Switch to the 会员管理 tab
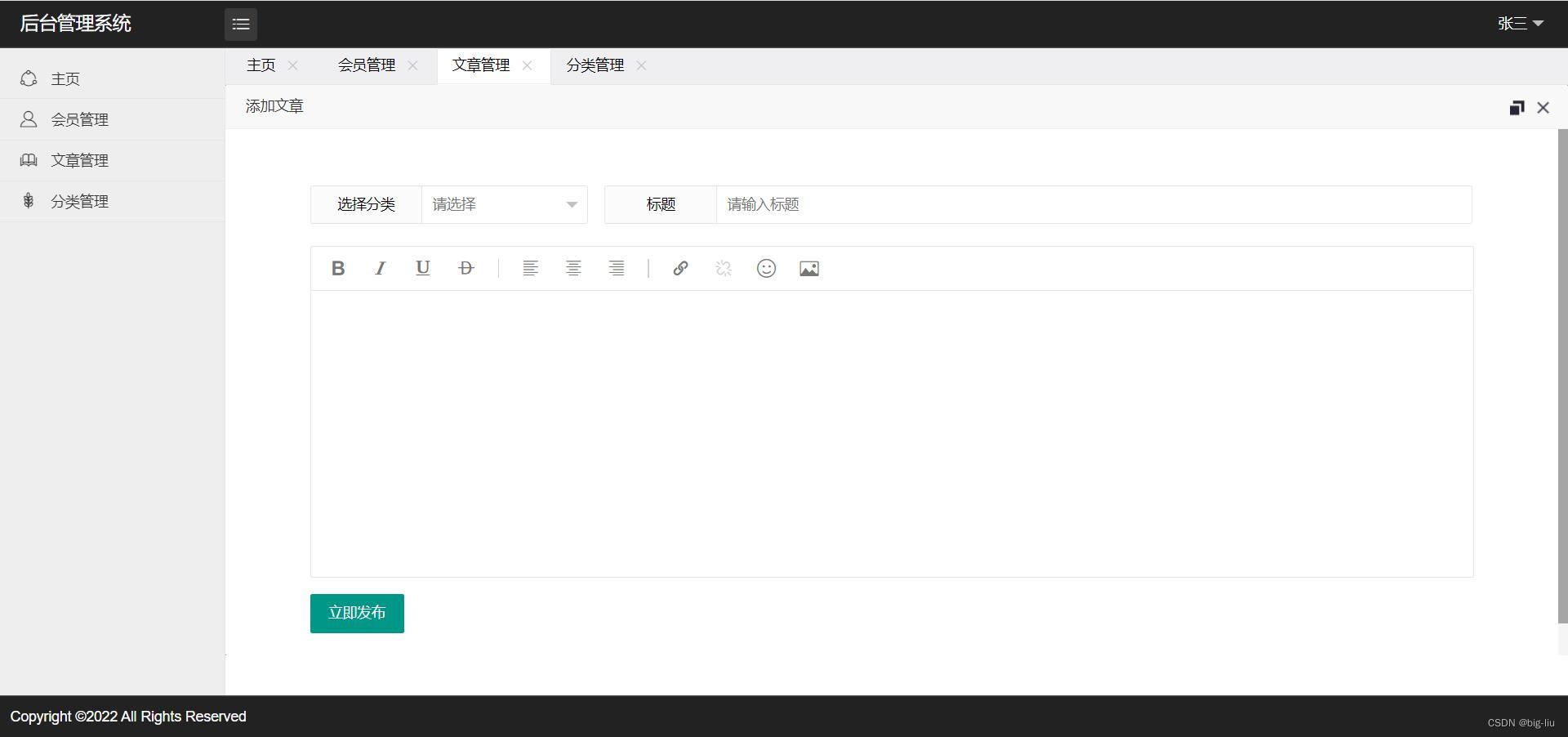Image resolution: width=1568 pixels, height=737 pixels. point(367,65)
